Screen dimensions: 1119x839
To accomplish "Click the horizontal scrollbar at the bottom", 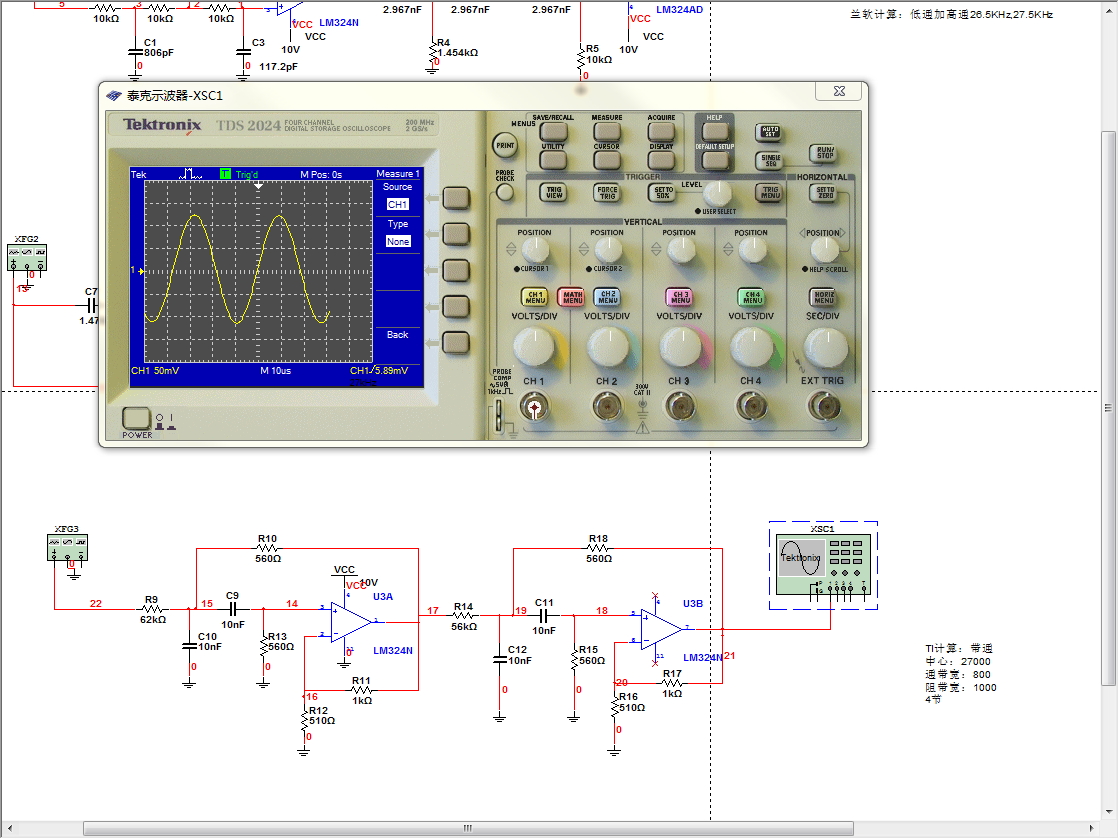I will point(467,828).
